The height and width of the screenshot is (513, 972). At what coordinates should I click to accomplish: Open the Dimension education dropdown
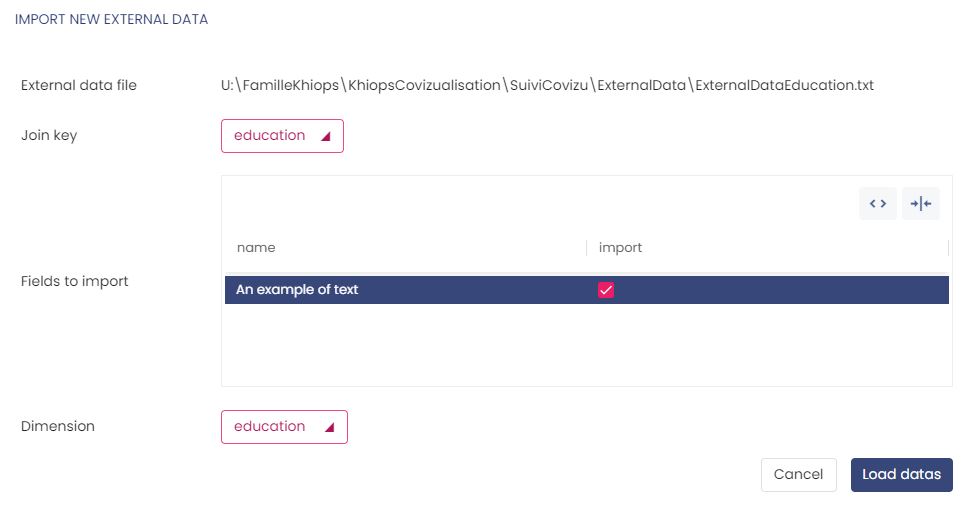284,427
